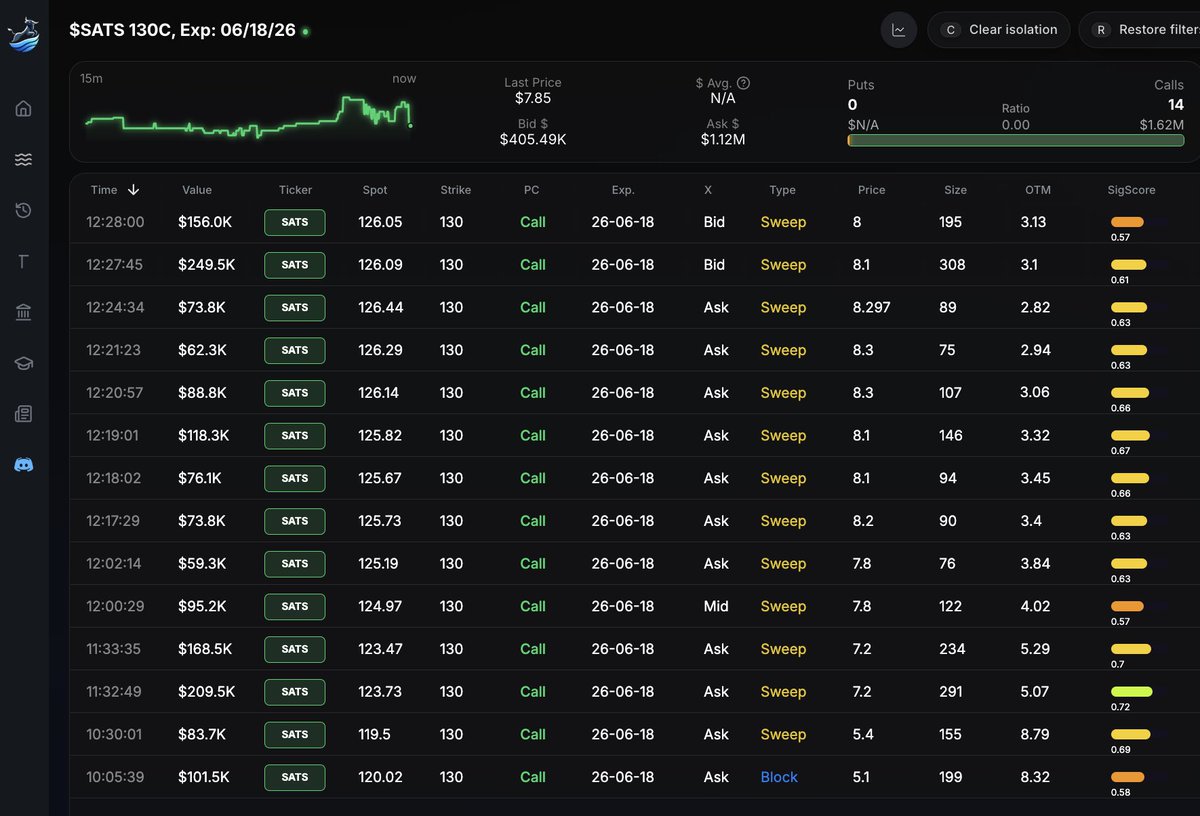
Task: Open the T ticker sidebar icon
Action: tap(23, 262)
